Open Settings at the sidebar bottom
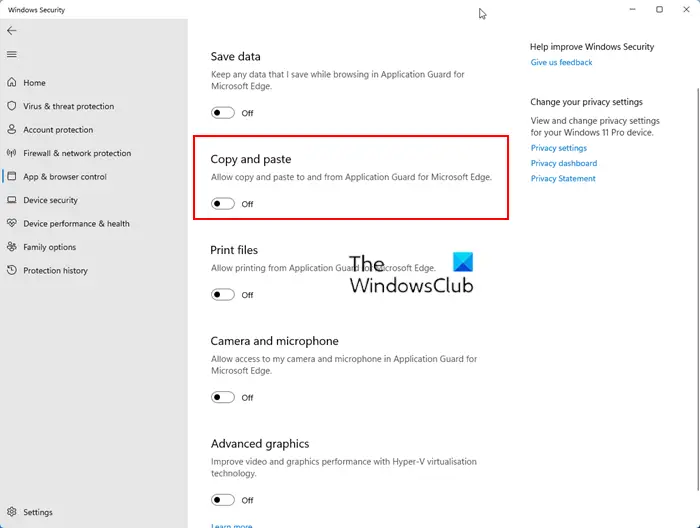Image resolution: width=700 pixels, height=528 pixels. 94,512
